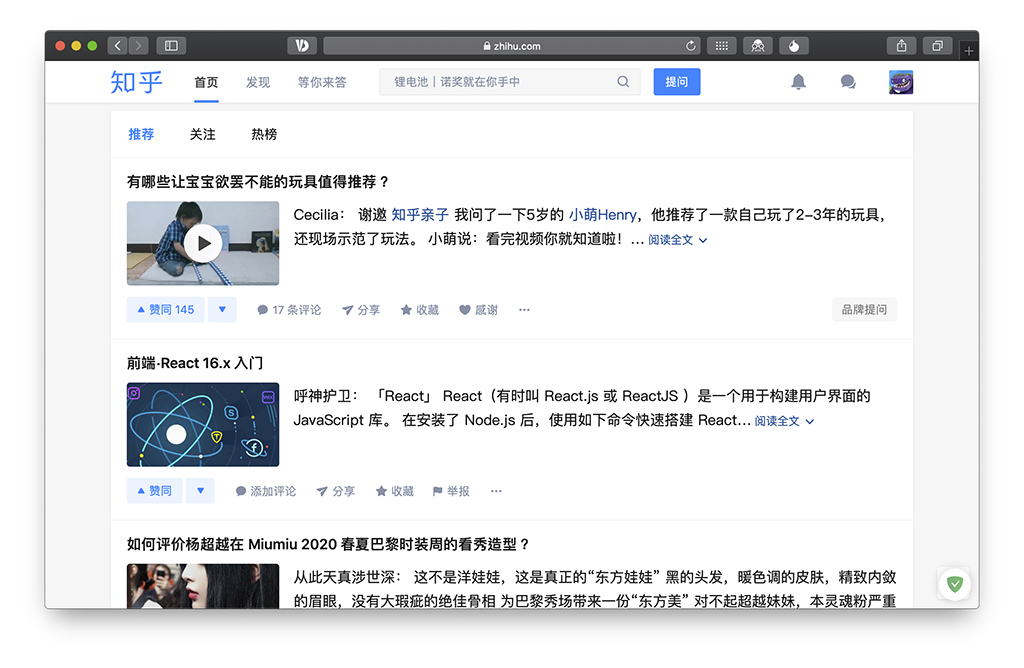Viewport: 1024px width, 668px height.
Task: Open question 有哪些让宝宝欲罢不能的玩具值得推荐
Action: (258, 182)
